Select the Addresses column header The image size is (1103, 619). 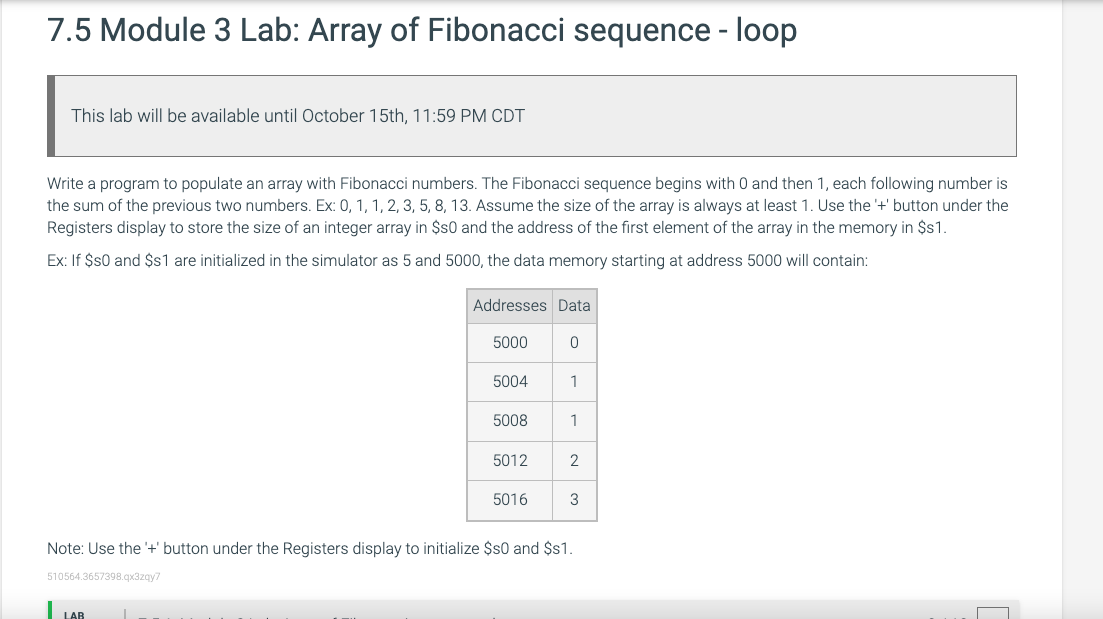coord(509,306)
